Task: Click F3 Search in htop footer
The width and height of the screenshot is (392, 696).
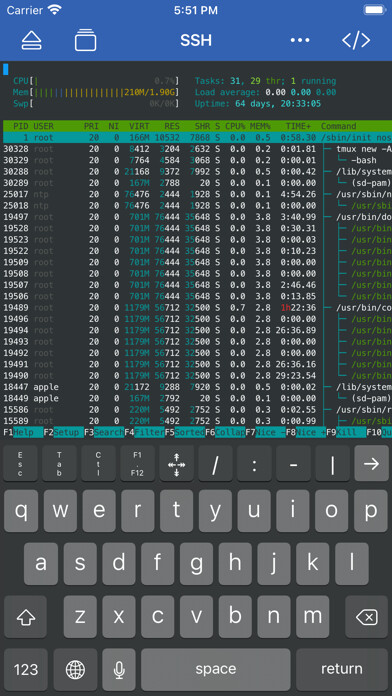Action: pyautogui.click(x=104, y=432)
